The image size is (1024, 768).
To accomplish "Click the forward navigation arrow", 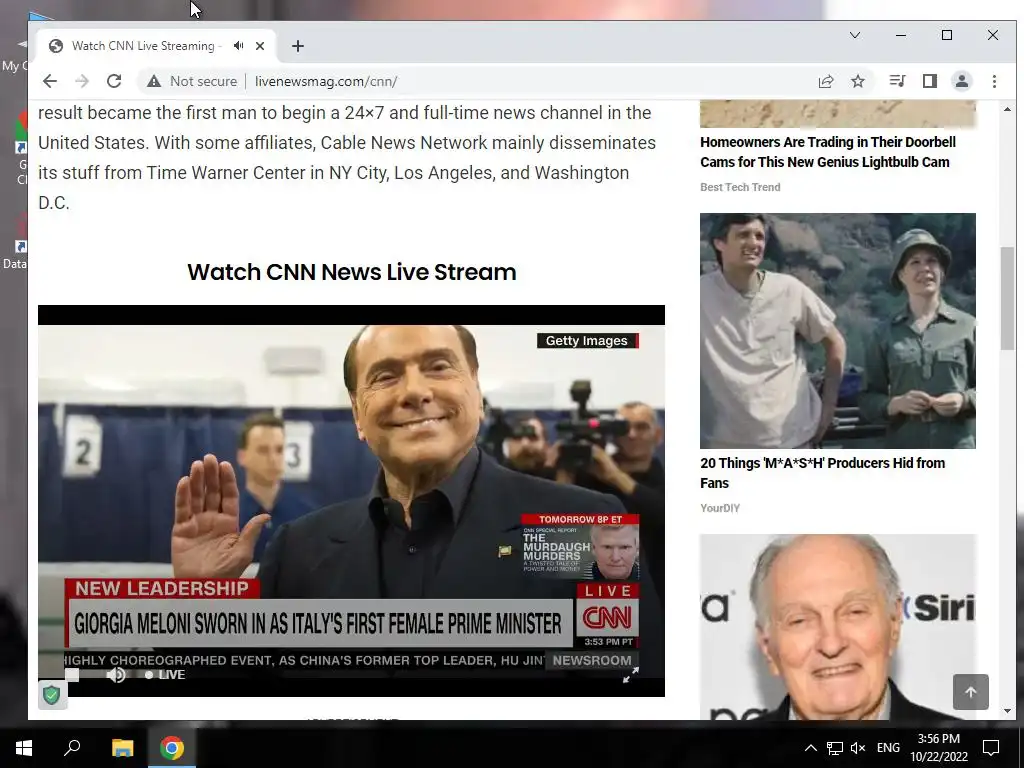I will (82, 81).
